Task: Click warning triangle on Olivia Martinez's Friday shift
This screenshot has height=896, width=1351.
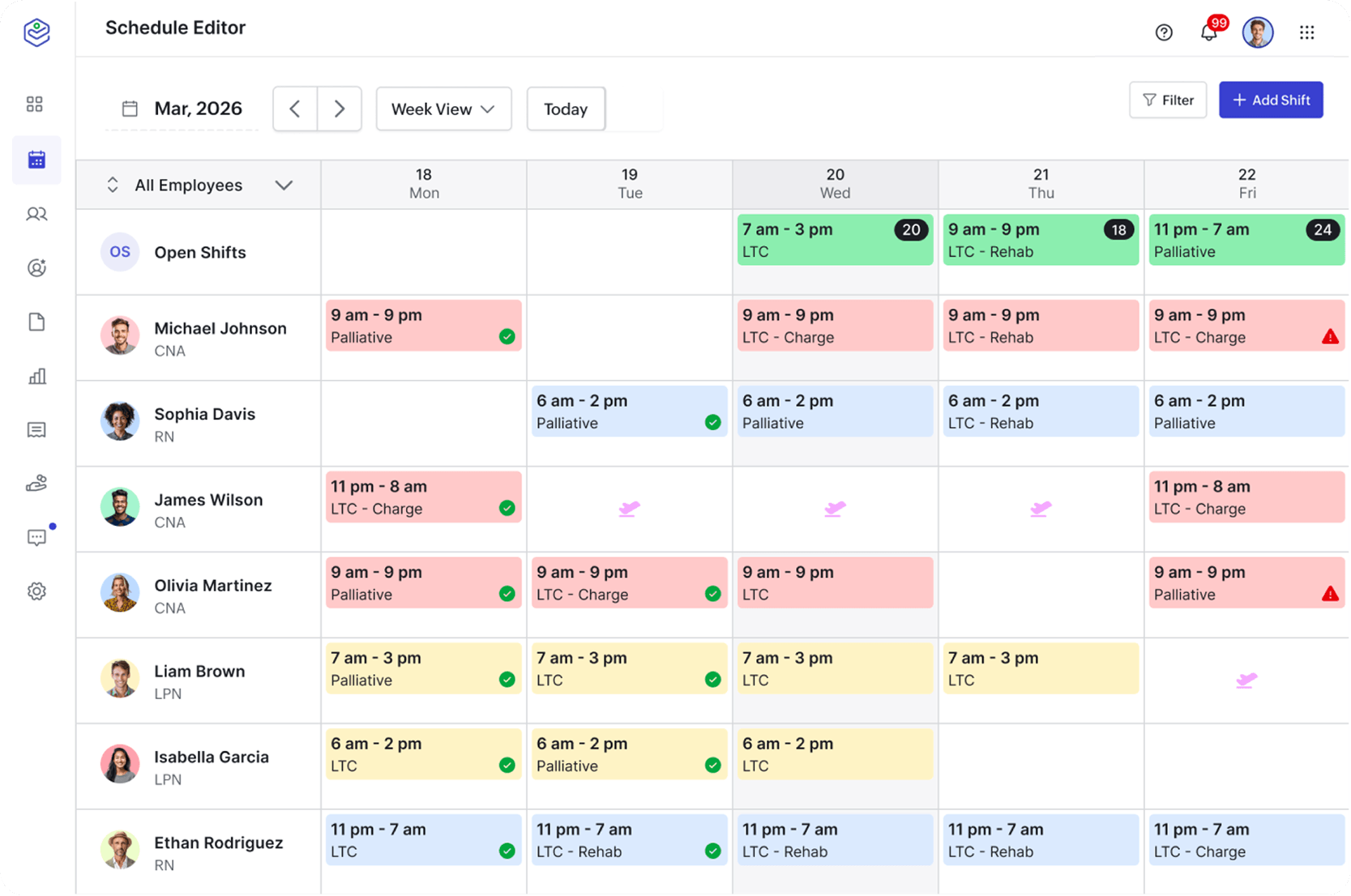Action: point(1330,594)
